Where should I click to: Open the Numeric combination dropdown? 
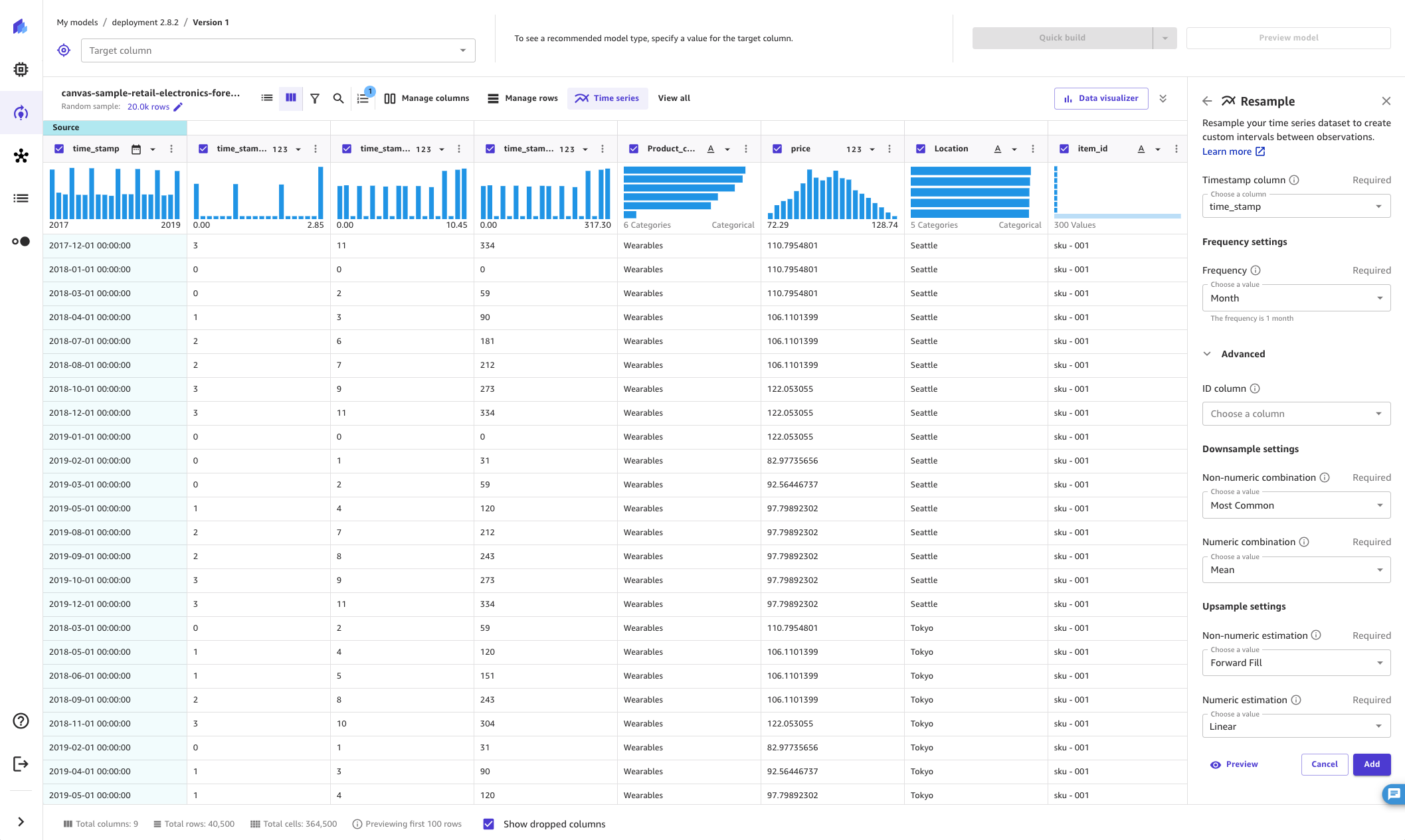1296,569
